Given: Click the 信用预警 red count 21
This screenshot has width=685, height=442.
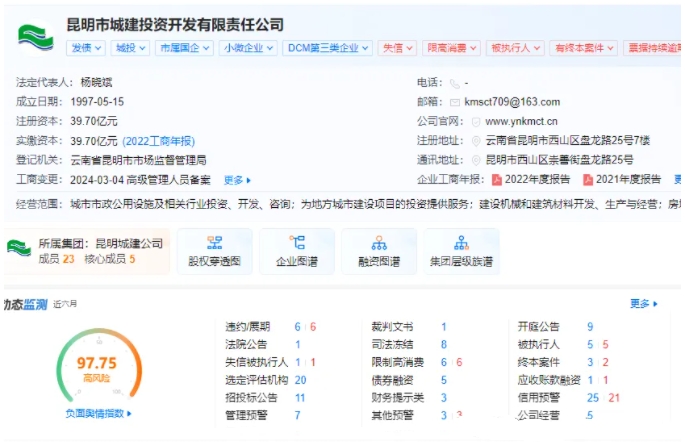Looking at the screenshot, I should coord(614,398).
